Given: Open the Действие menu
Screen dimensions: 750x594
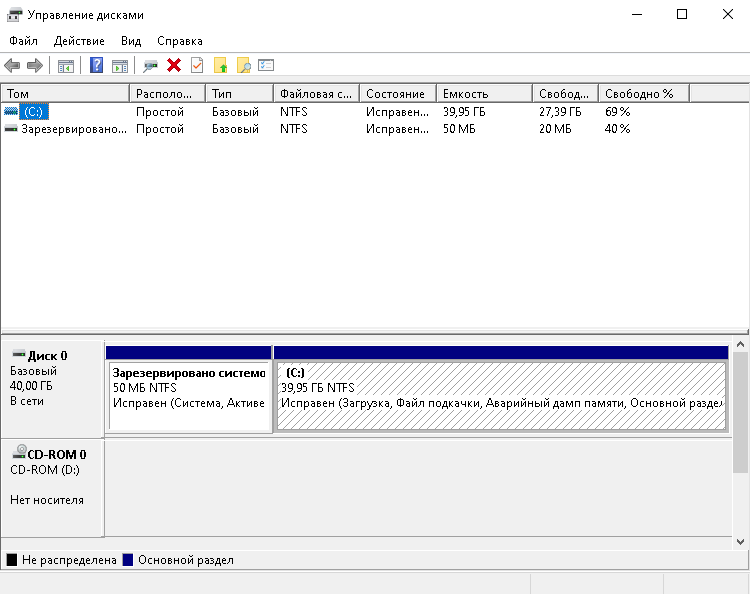Looking at the screenshot, I should click(79, 41).
